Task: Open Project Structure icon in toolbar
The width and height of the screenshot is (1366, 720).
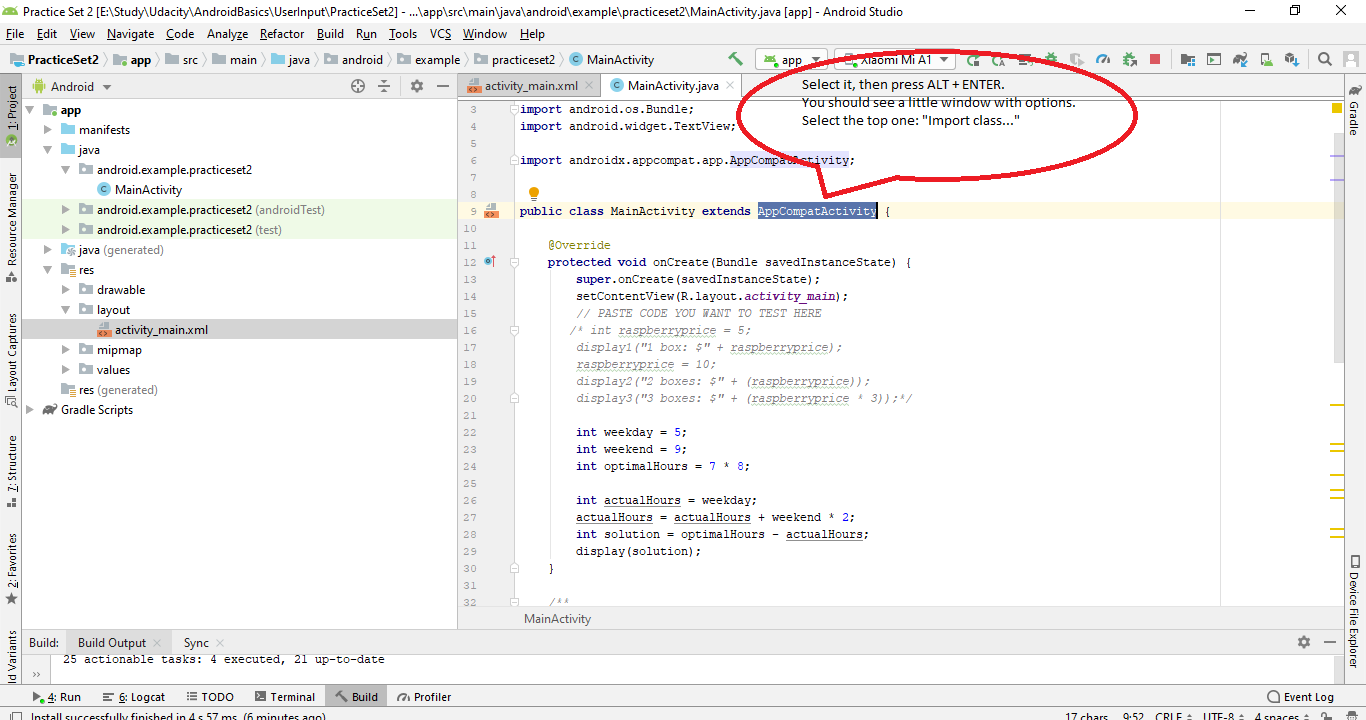Action: pyautogui.click(x=1188, y=59)
